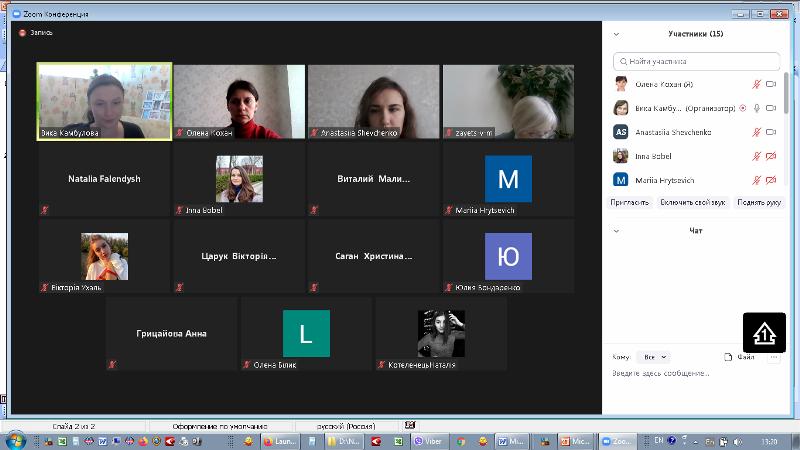Click muted mic icon for Anastasiia Shevchenko row

point(756,132)
